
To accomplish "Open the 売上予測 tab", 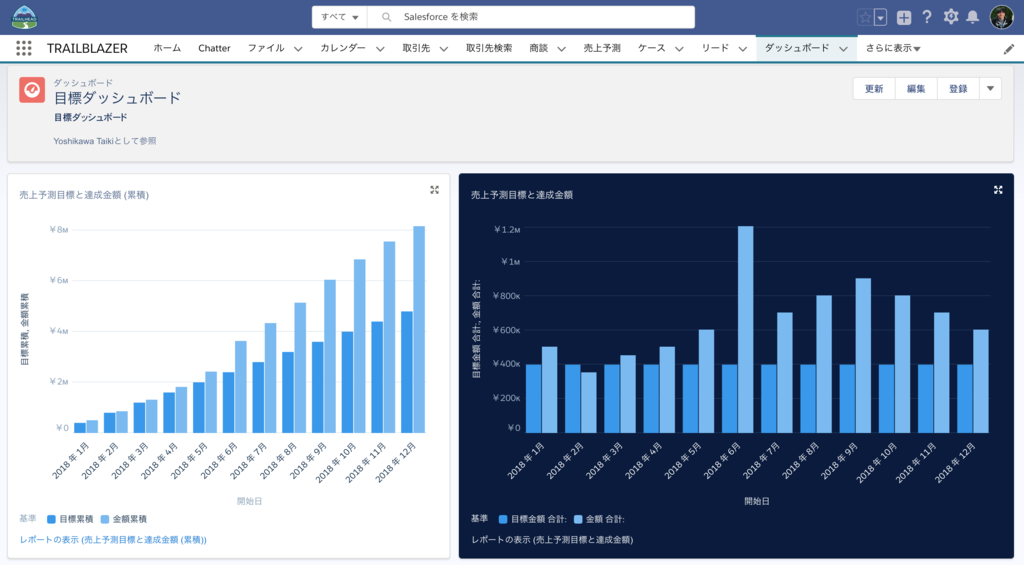I will click(x=601, y=48).
